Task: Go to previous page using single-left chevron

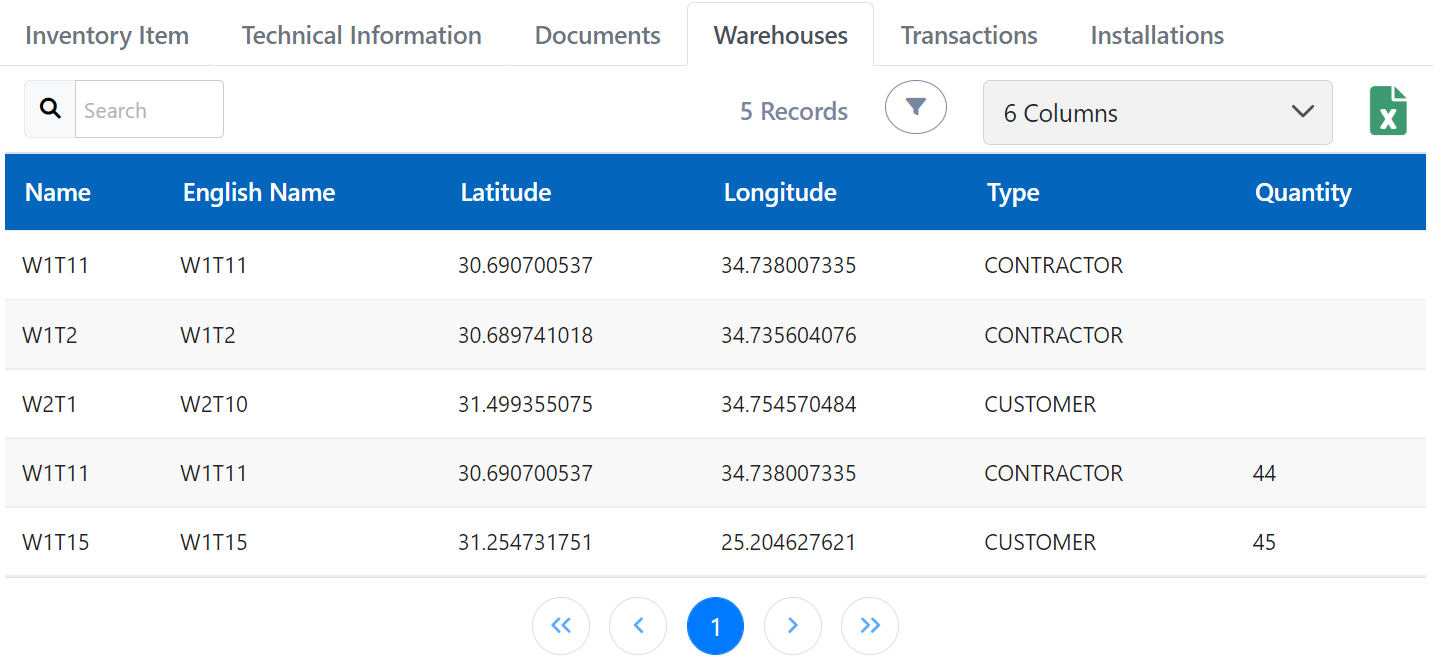Action: [x=638, y=625]
